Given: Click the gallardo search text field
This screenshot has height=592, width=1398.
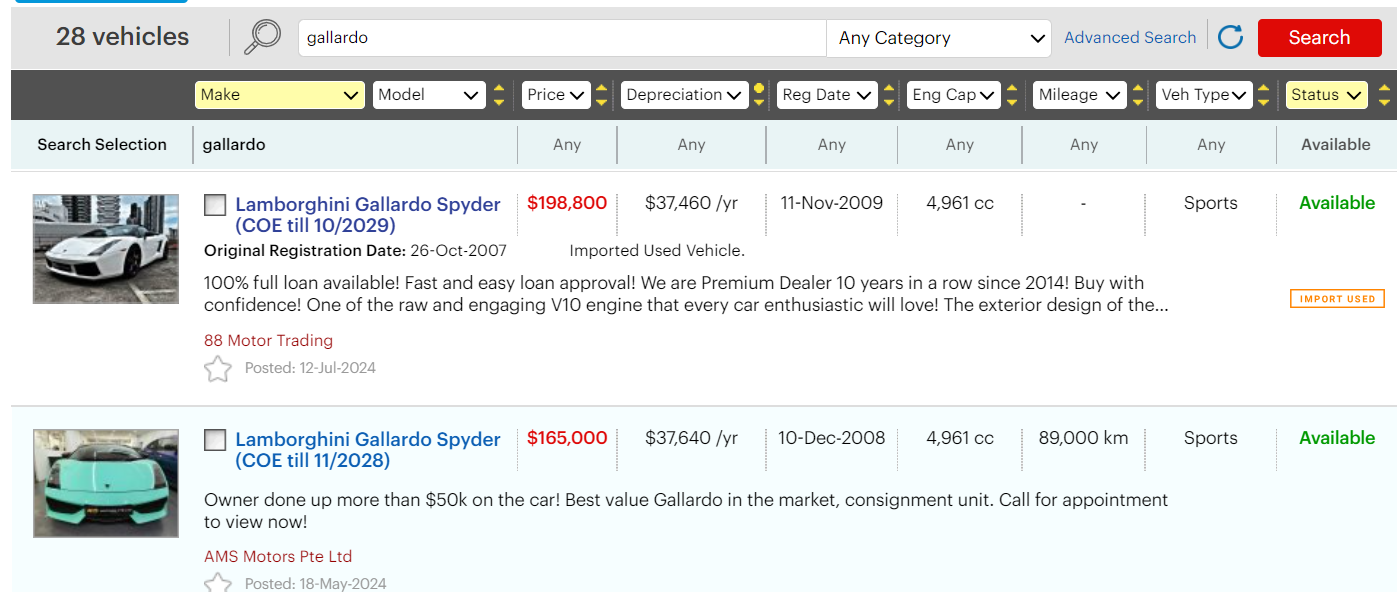Looking at the screenshot, I should pyautogui.click(x=562, y=38).
